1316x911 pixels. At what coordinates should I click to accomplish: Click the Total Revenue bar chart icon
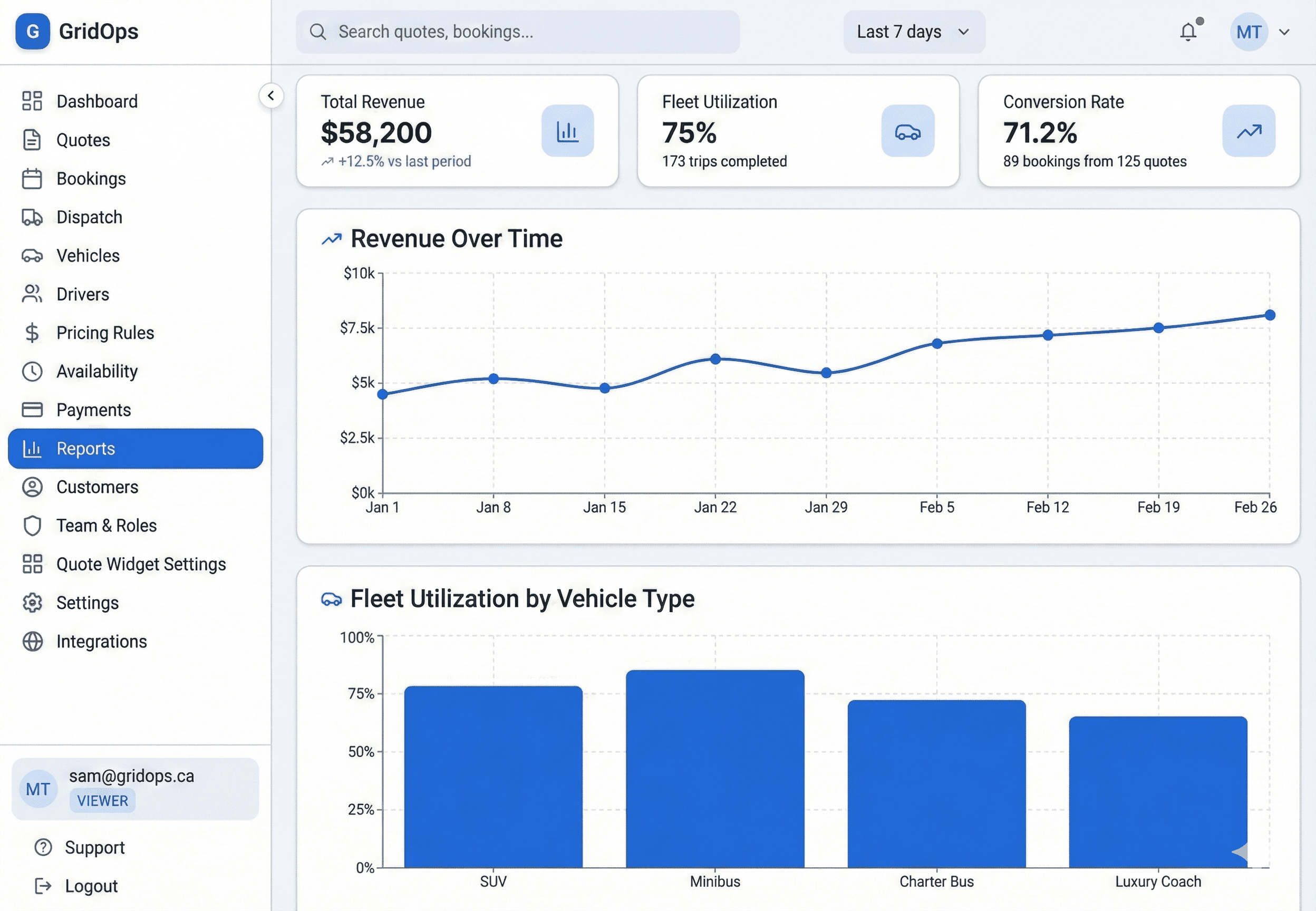(x=567, y=131)
